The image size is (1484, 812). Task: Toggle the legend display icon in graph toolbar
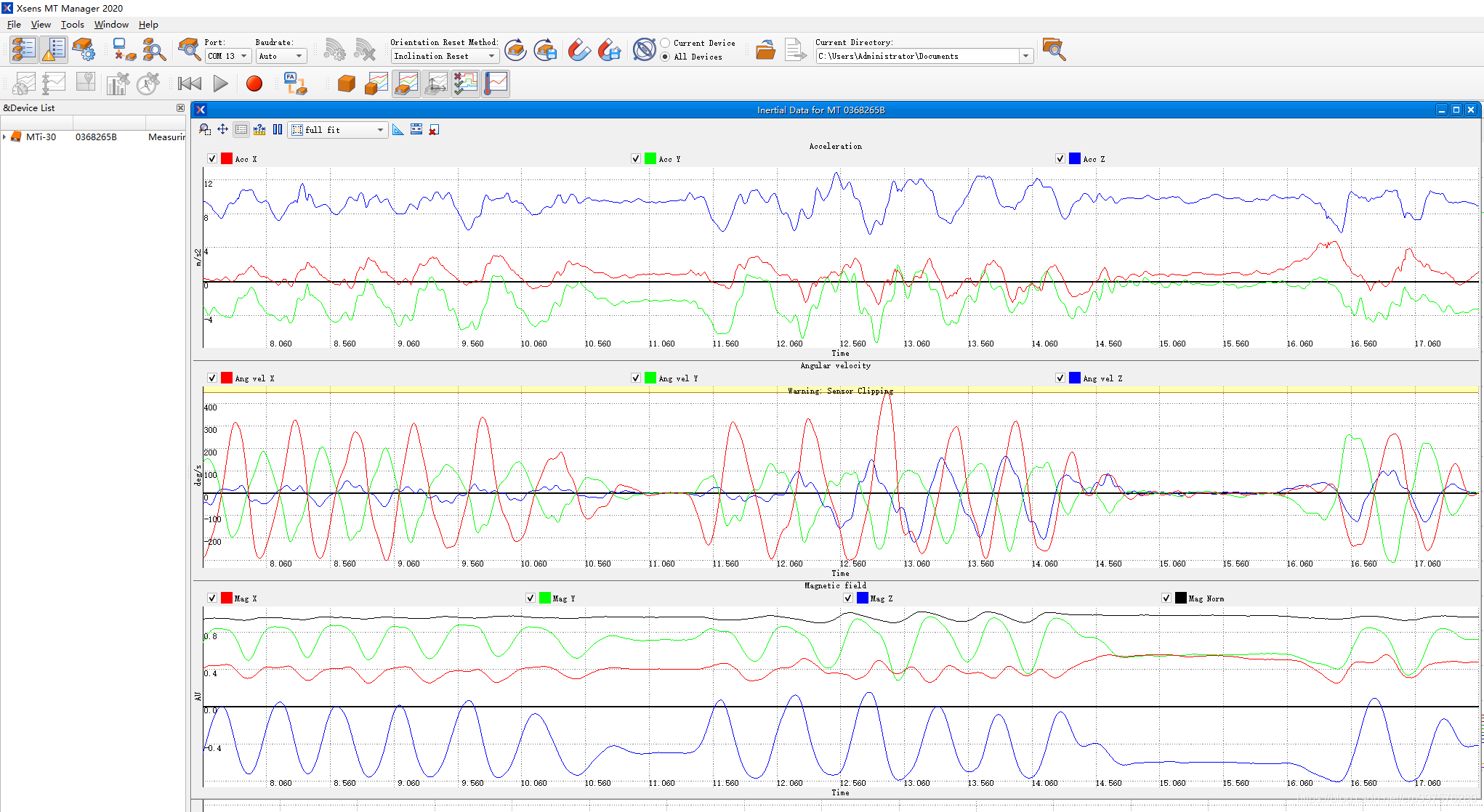tap(241, 129)
